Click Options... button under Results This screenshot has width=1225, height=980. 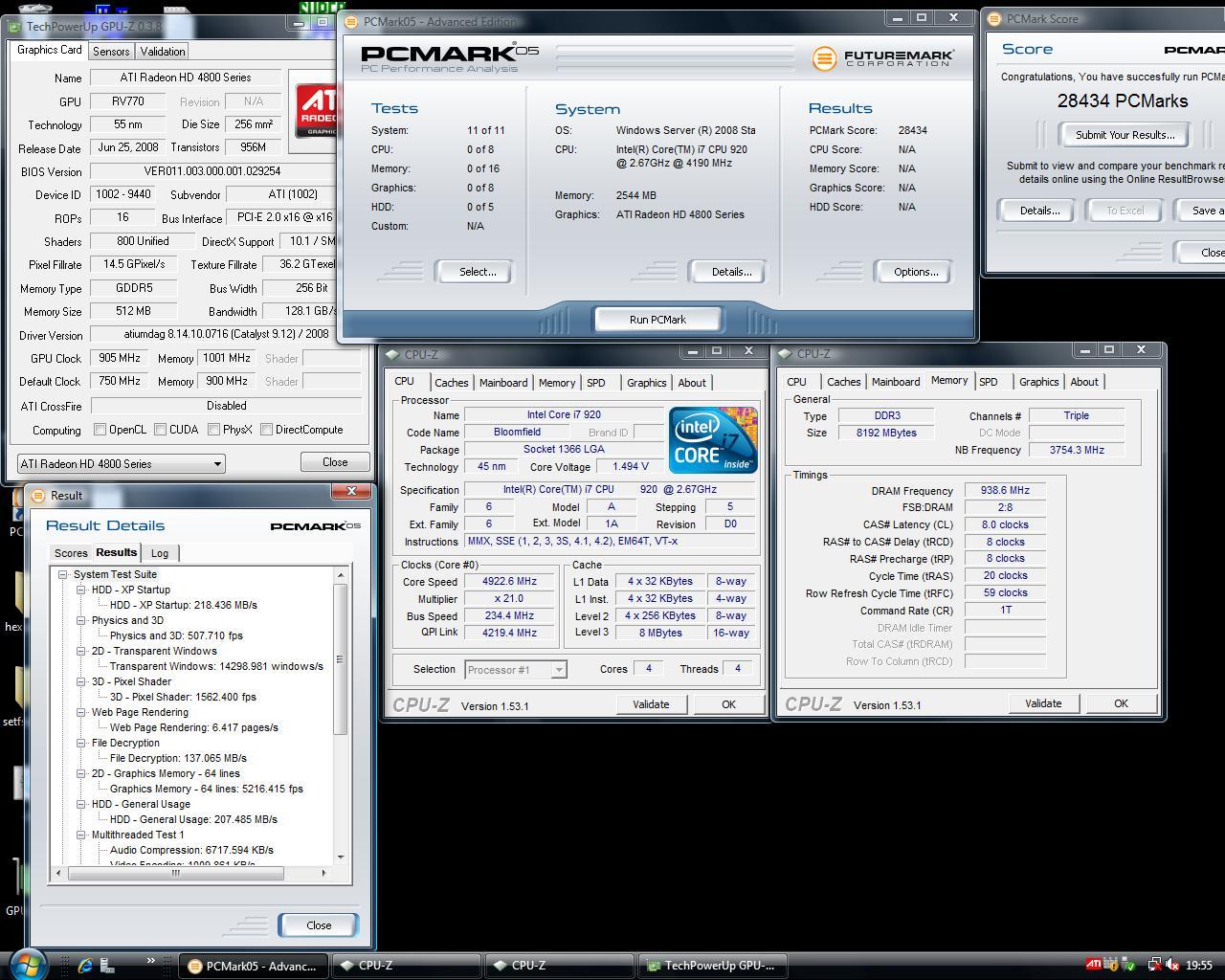915,272
